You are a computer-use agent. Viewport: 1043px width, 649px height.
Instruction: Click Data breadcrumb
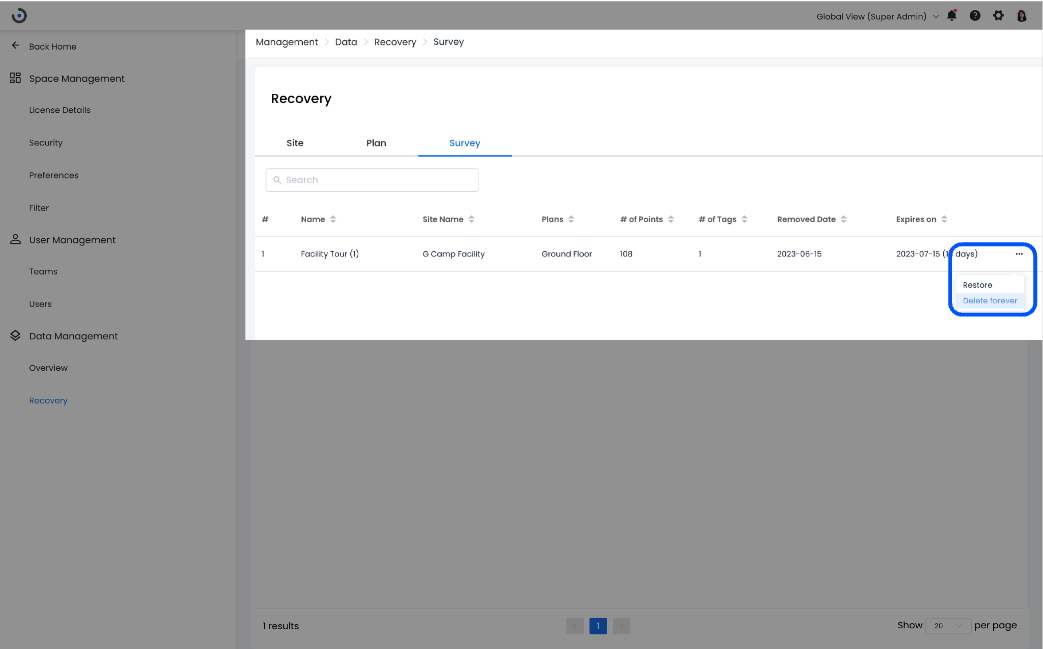(x=346, y=42)
